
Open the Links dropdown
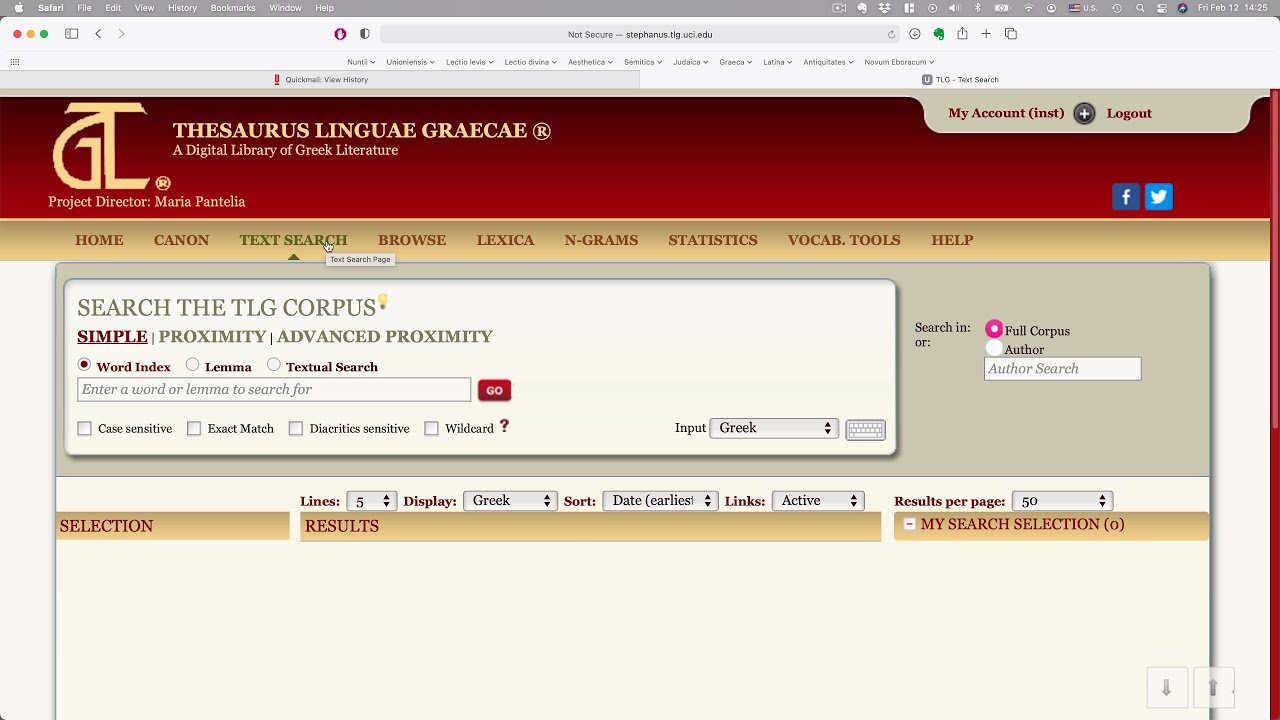[x=818, y=501]
